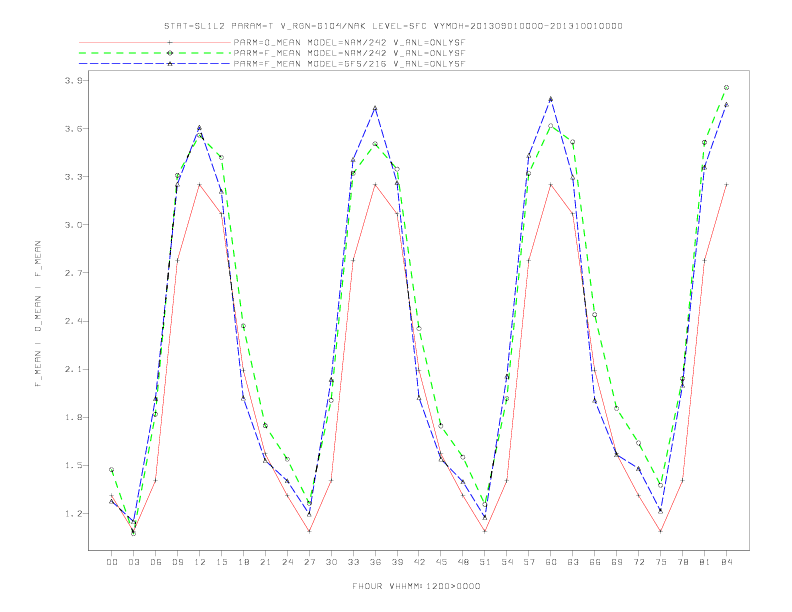Click x-axis forecast hour label 48

463,562
